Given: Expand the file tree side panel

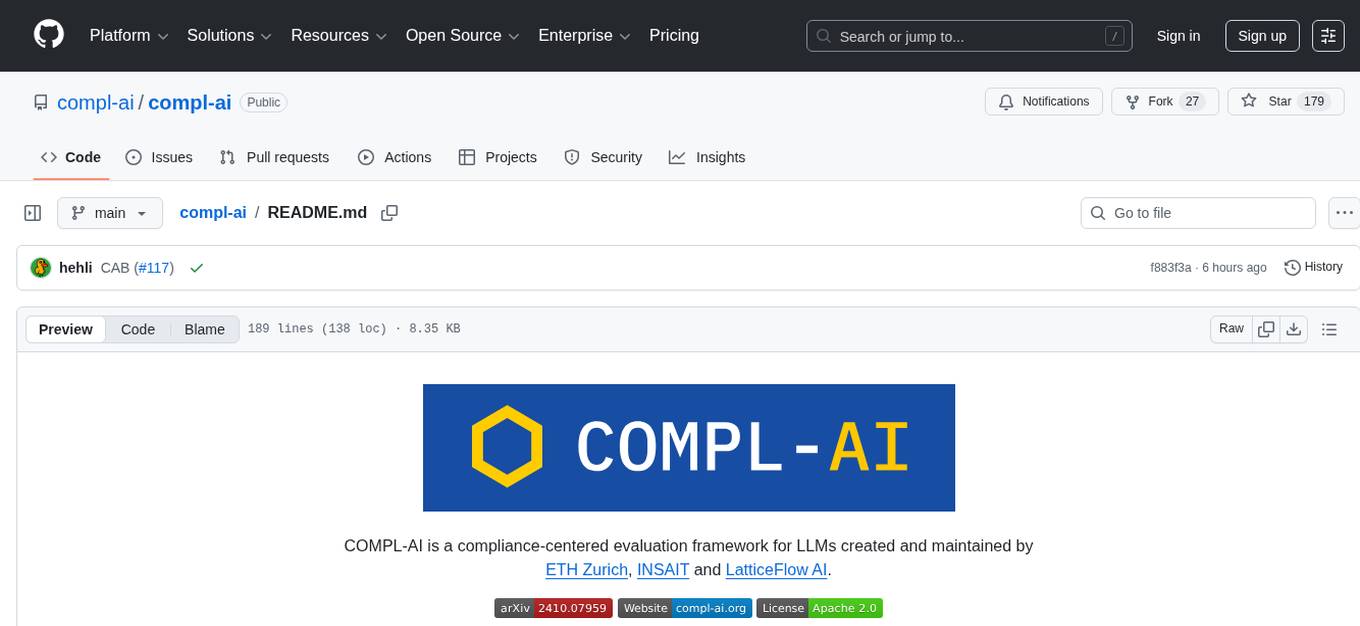Looking at the screenshot, I should (x=32, y=212).
